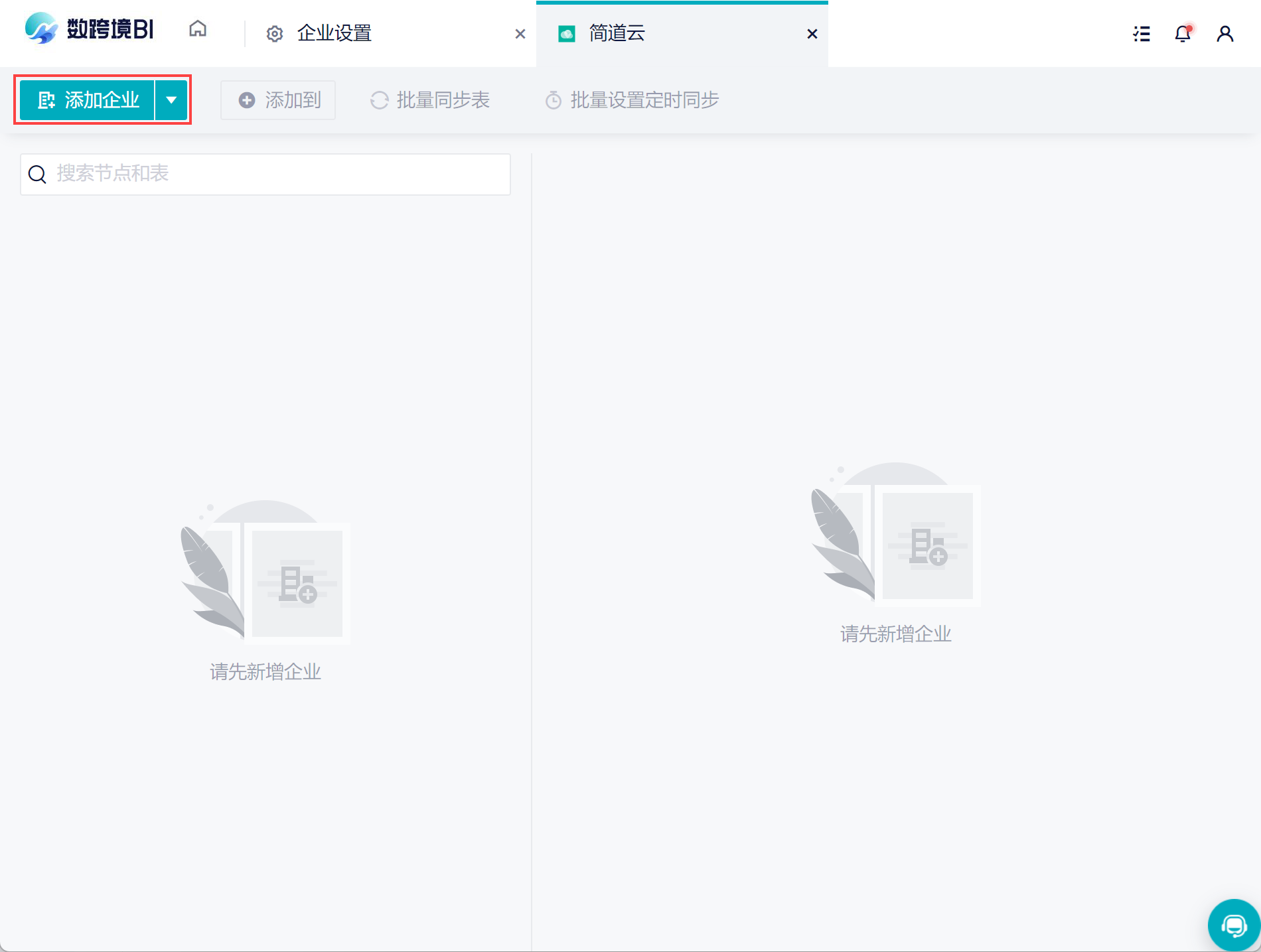Click 批量同步表
The width and height of the screenshot is (1261, 952).
click(430, 100)
